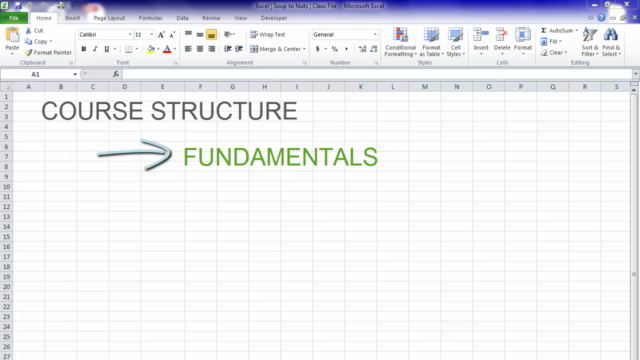
Task: Open the Excel Help question mark
Action: (601, 18)
